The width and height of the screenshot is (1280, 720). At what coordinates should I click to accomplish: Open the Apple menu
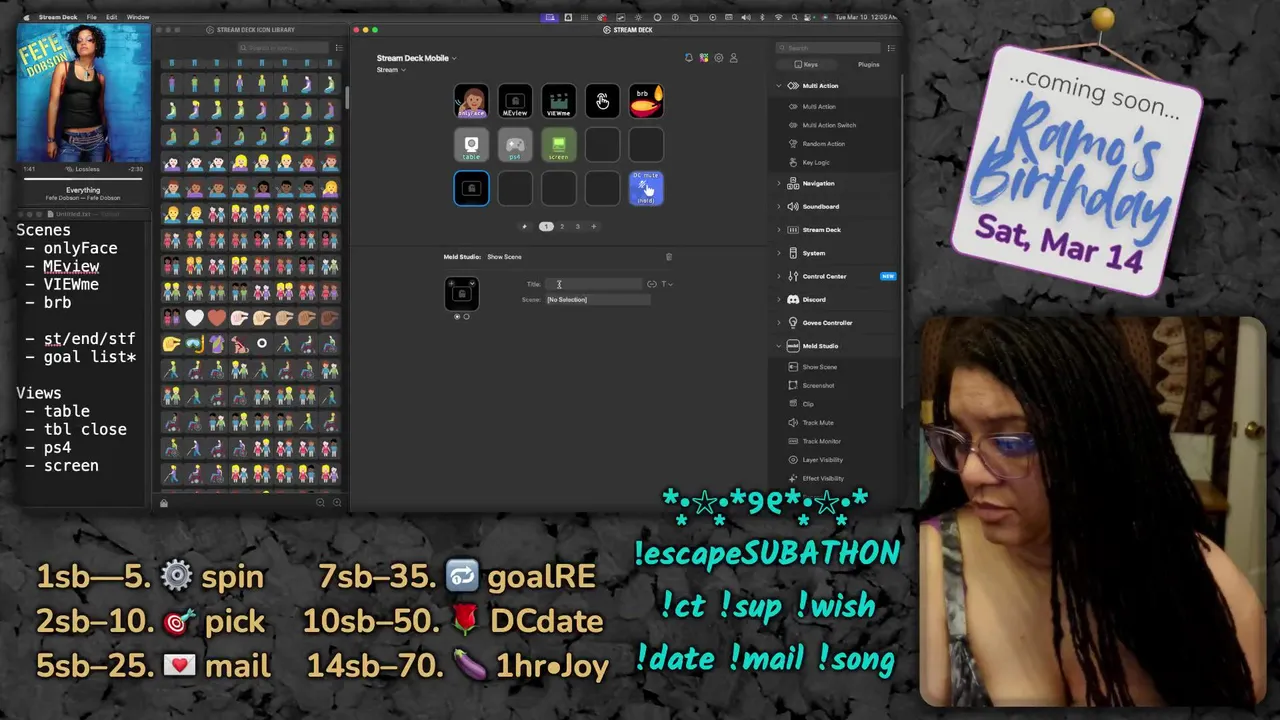point(26,17)
